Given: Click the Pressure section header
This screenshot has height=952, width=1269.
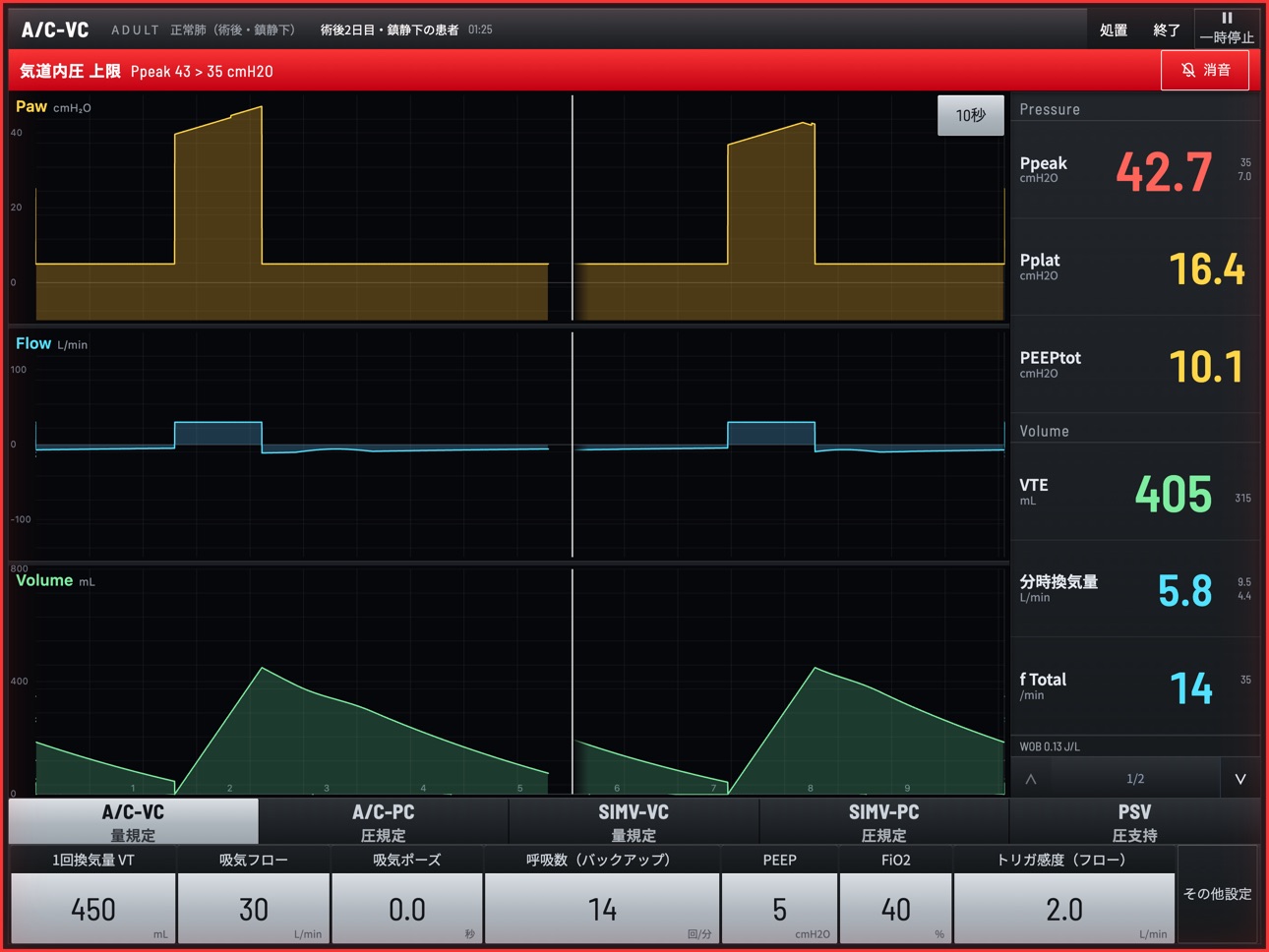Looking at the screenshot, I should 1050,109.
